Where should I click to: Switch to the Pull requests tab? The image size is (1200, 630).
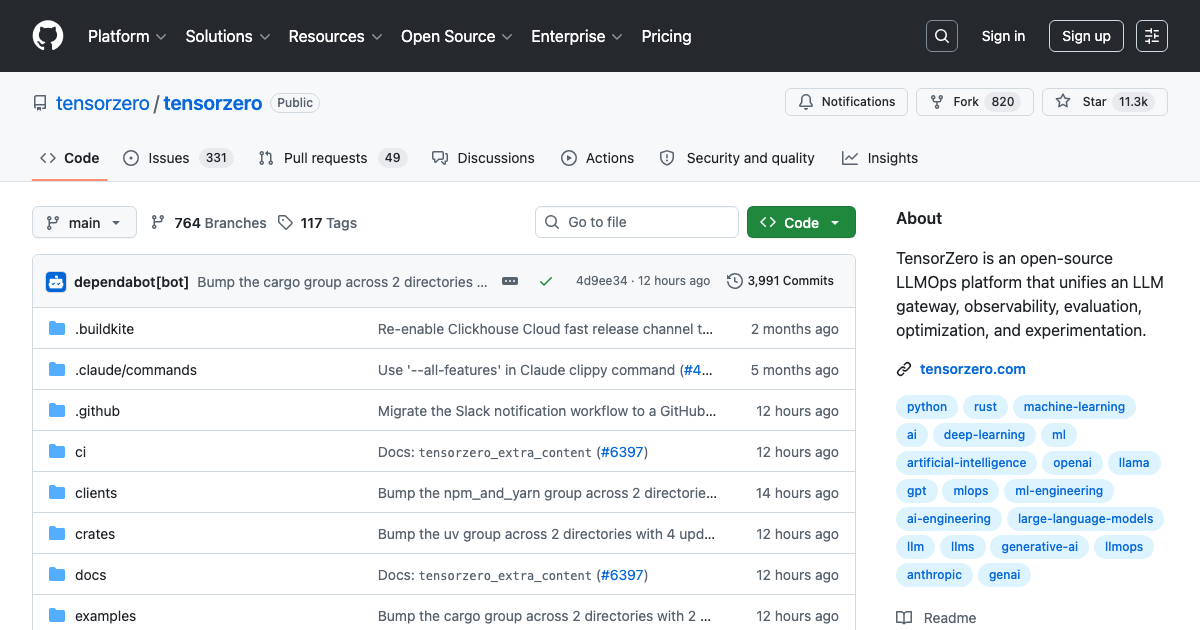tap(332, 158)
